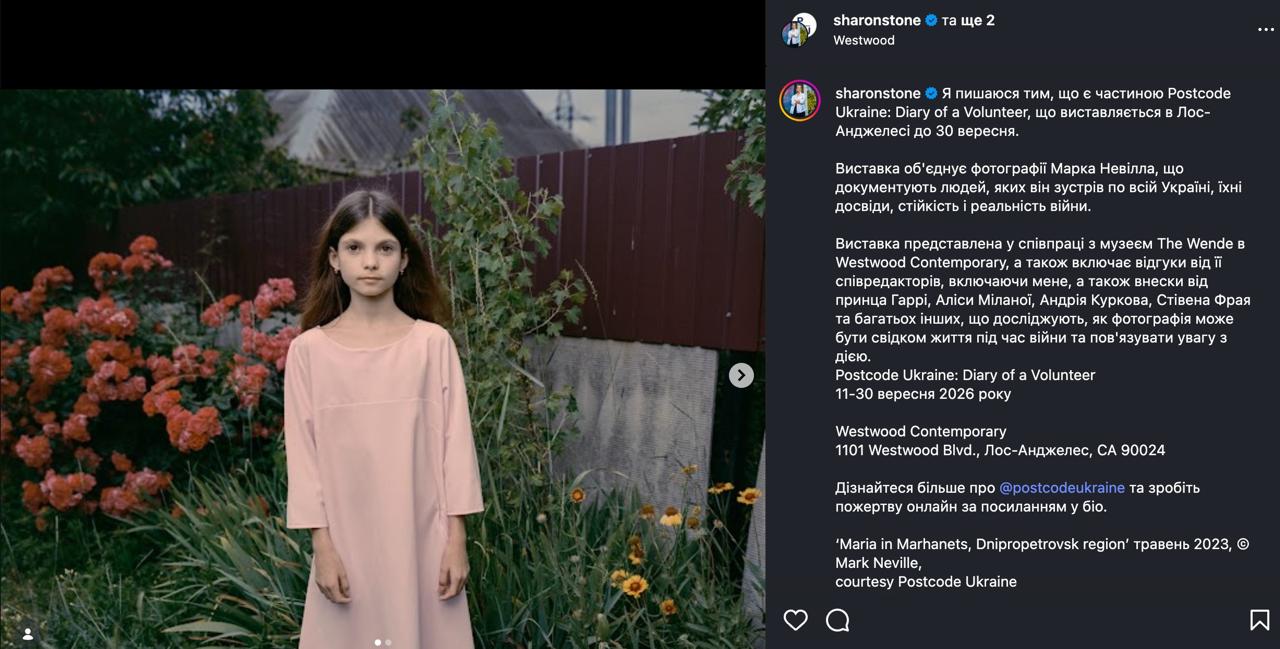Like the post with the heart icon
Screen dimensions: 1280x649
click(795, 620)
